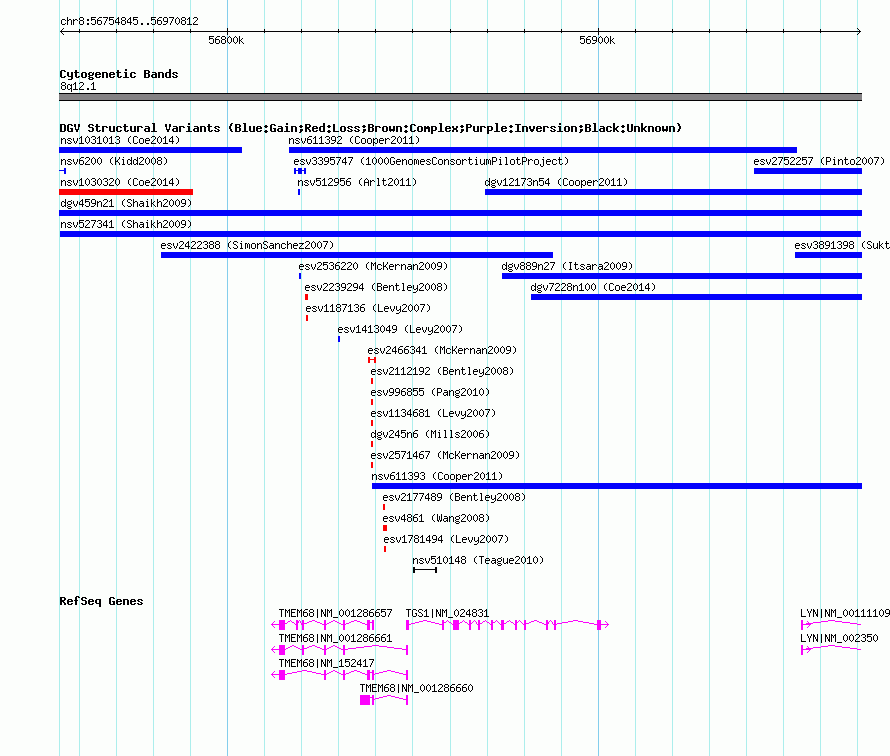Click the chr8:56754845..56970812 coordinate label
This screenshot has width=890, height=756.
129,21
